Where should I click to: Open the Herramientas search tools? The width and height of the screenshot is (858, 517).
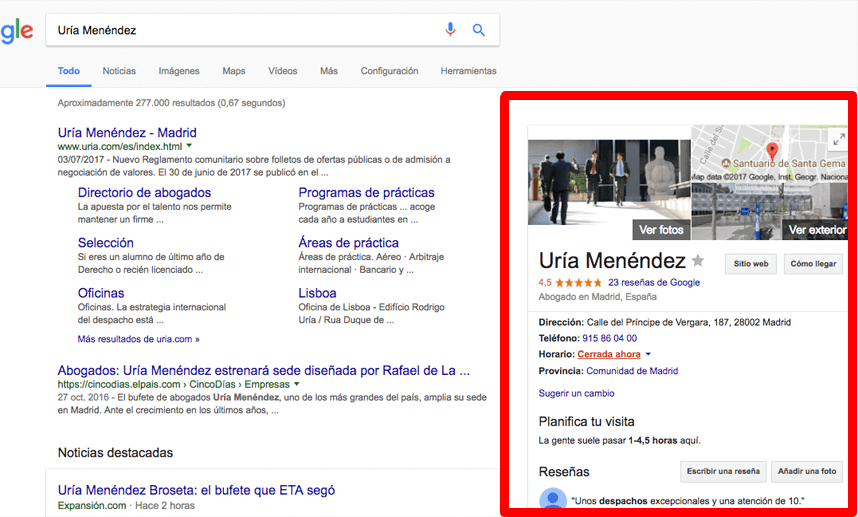468,71
